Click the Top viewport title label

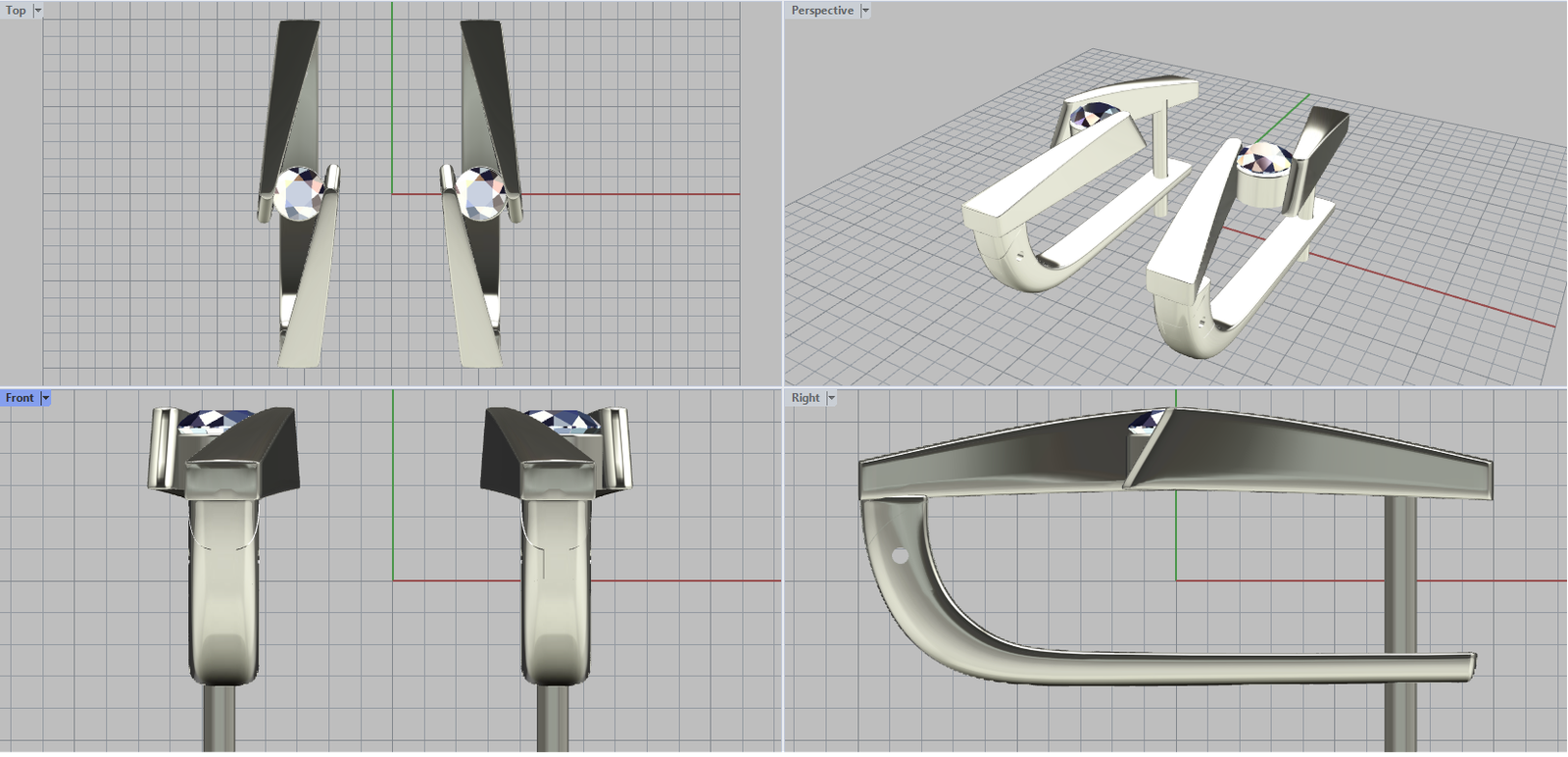(16, 11)
